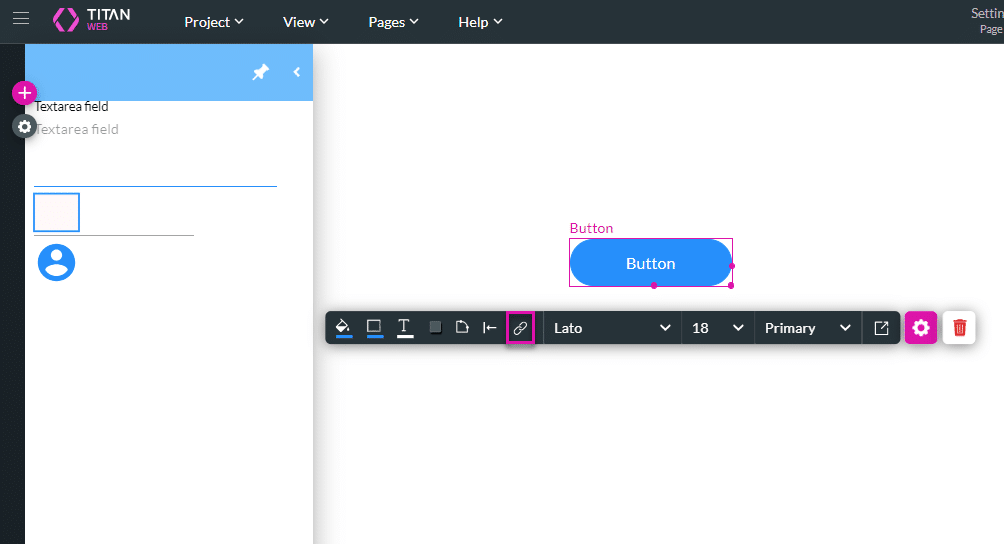Open button settings via pink gear

tap(921, 328)
